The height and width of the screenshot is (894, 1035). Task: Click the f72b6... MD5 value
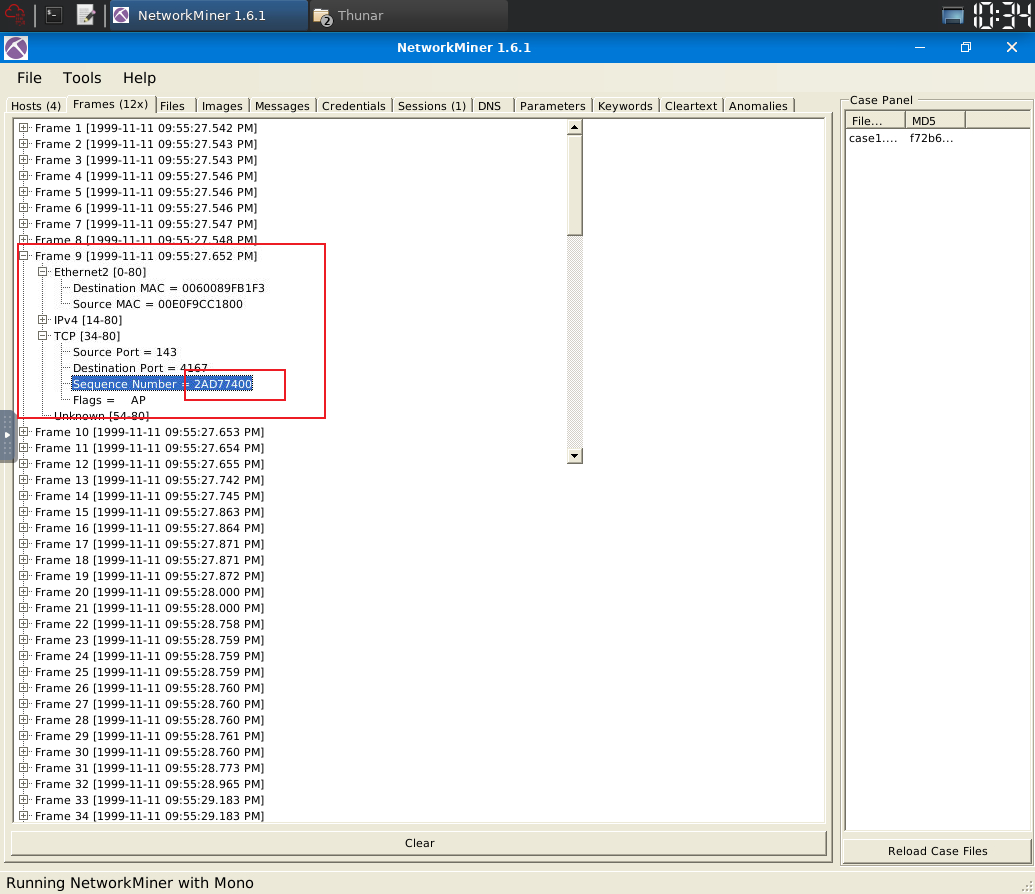pyautogui.click(x=931, y=138)
